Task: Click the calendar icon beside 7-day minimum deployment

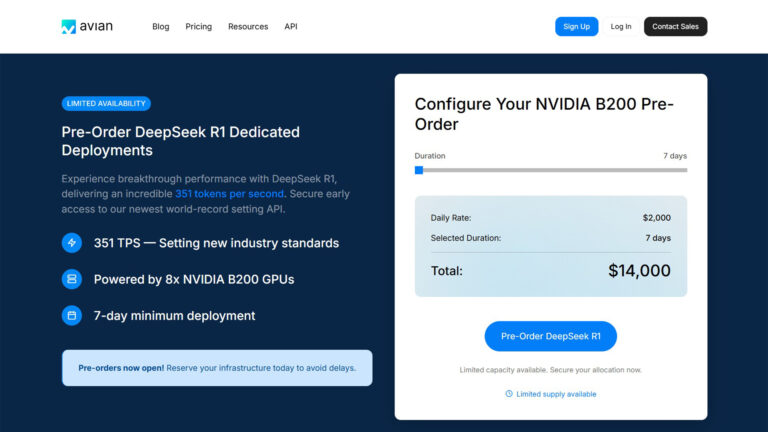Action: tap(72, 316)
